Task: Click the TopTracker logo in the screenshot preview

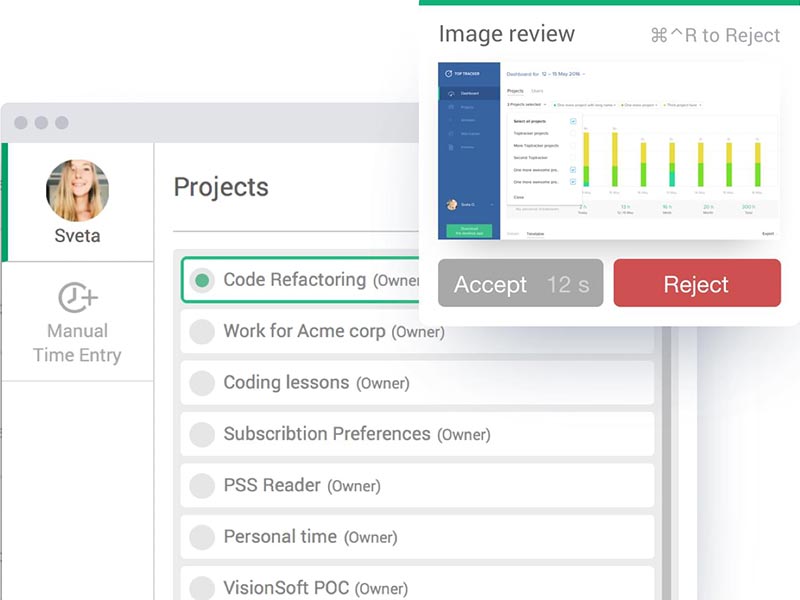Action: 448,73
